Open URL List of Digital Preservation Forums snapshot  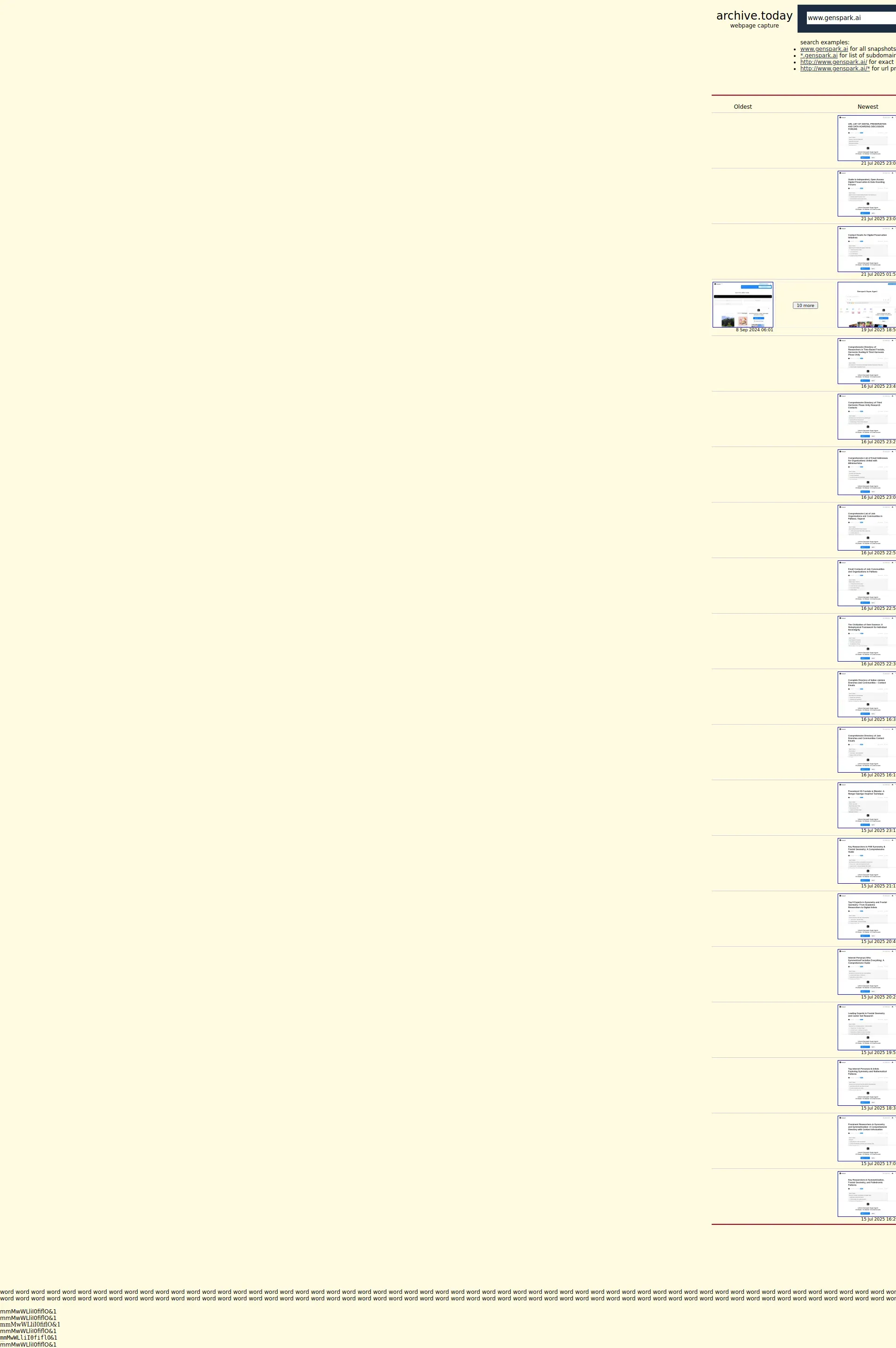pos(866,138)
